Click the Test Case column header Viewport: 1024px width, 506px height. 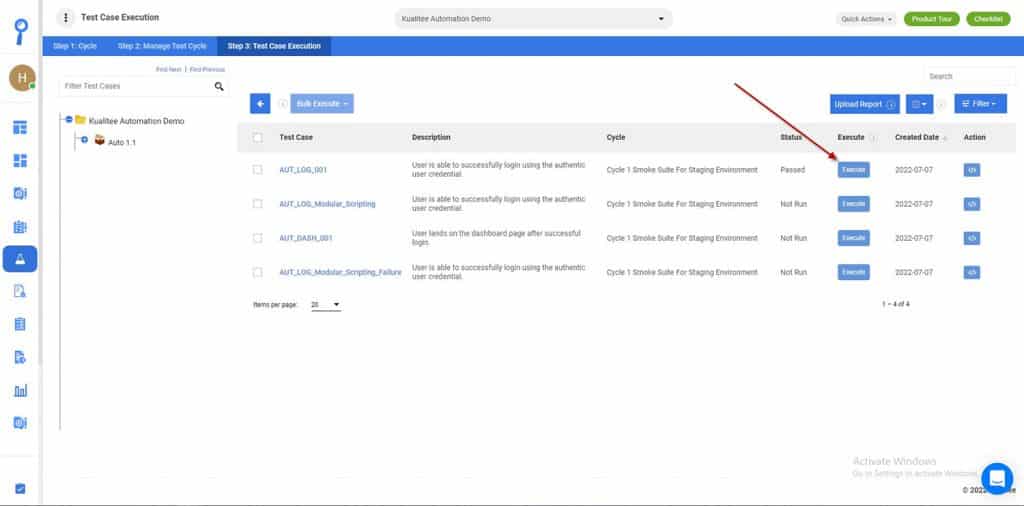click(296, 138)
